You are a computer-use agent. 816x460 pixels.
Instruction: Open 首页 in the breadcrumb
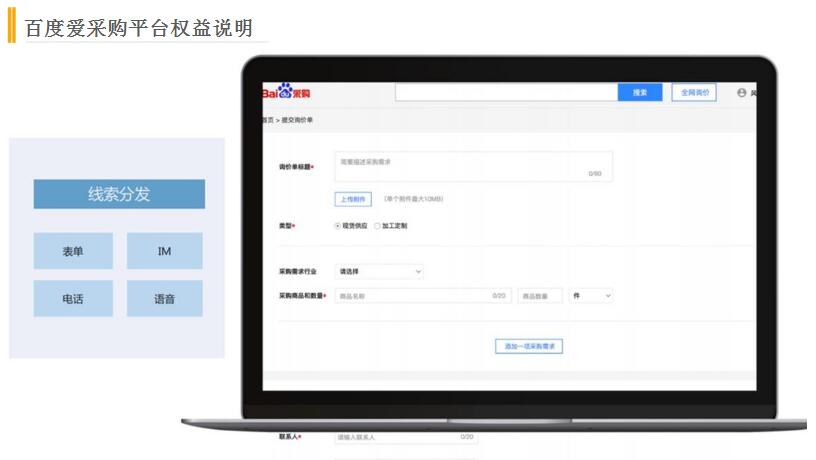[267, 120]
